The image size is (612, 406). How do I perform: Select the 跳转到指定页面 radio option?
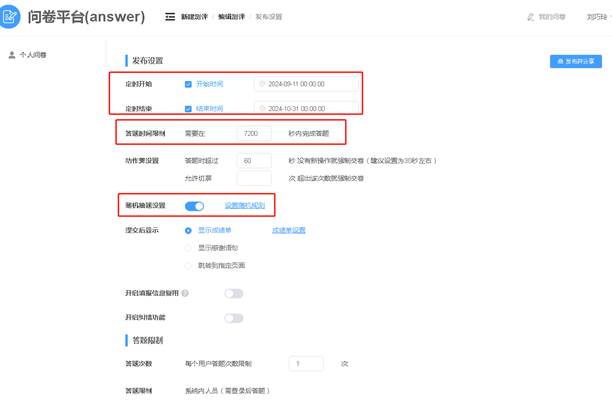pos(188,265)
